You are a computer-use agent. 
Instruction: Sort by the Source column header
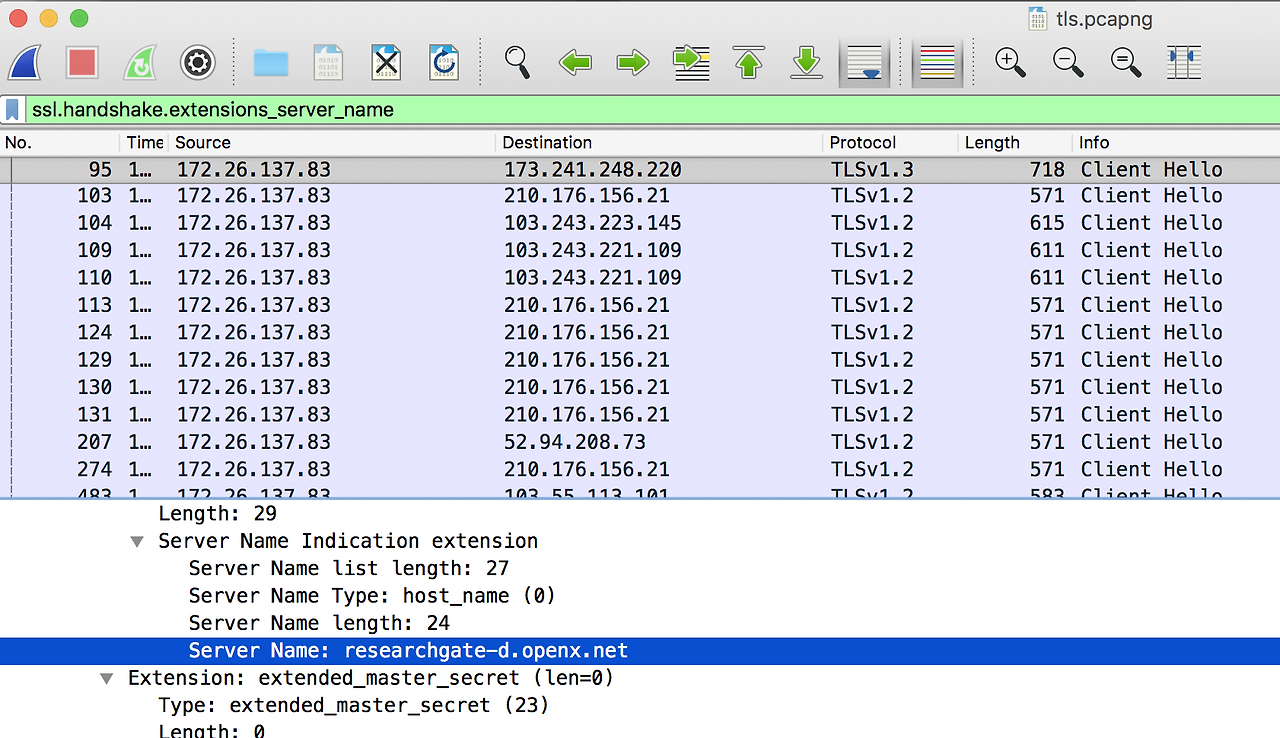(x=332, y=143)
